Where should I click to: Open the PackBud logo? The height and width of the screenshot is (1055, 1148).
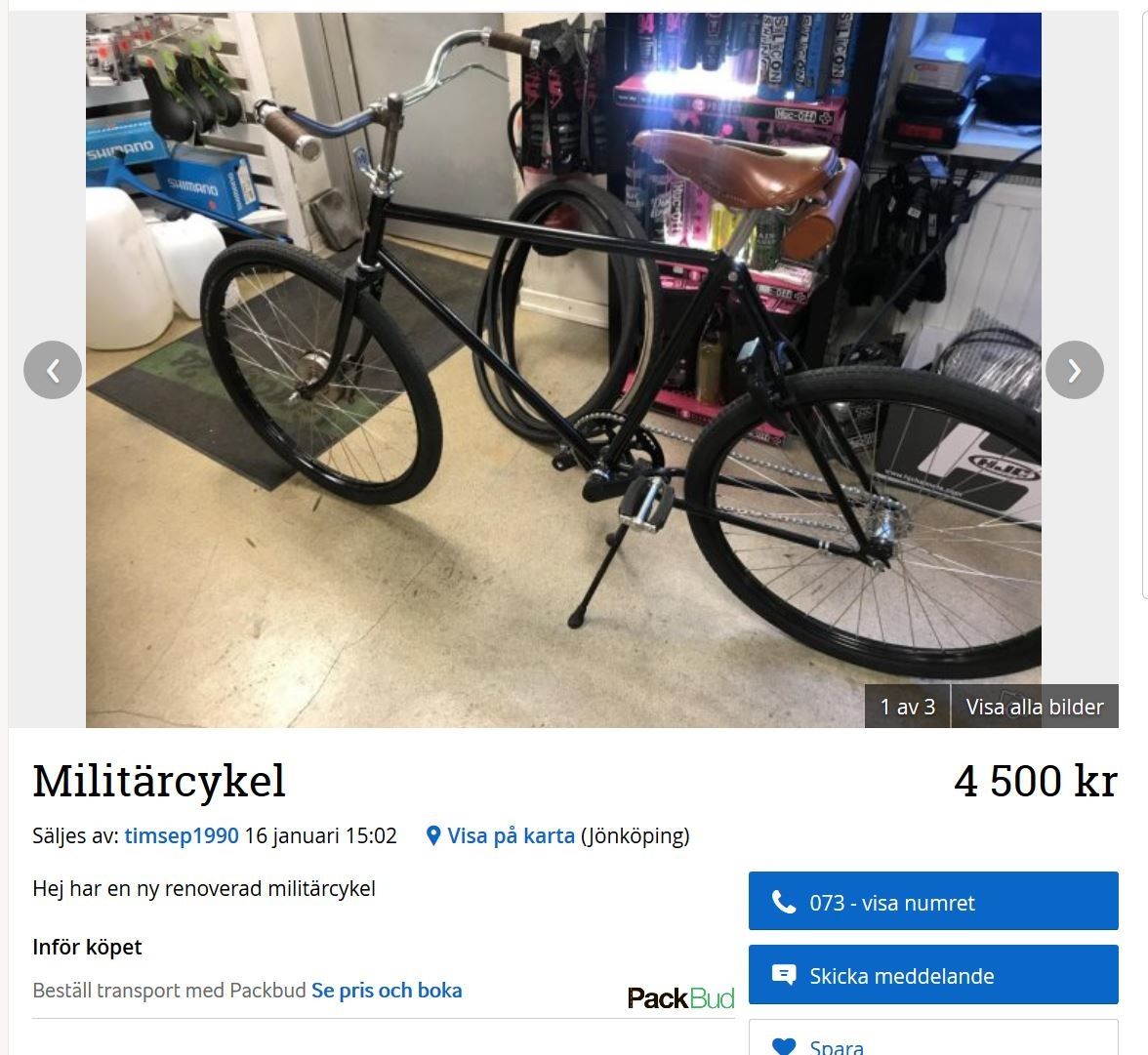681,997
